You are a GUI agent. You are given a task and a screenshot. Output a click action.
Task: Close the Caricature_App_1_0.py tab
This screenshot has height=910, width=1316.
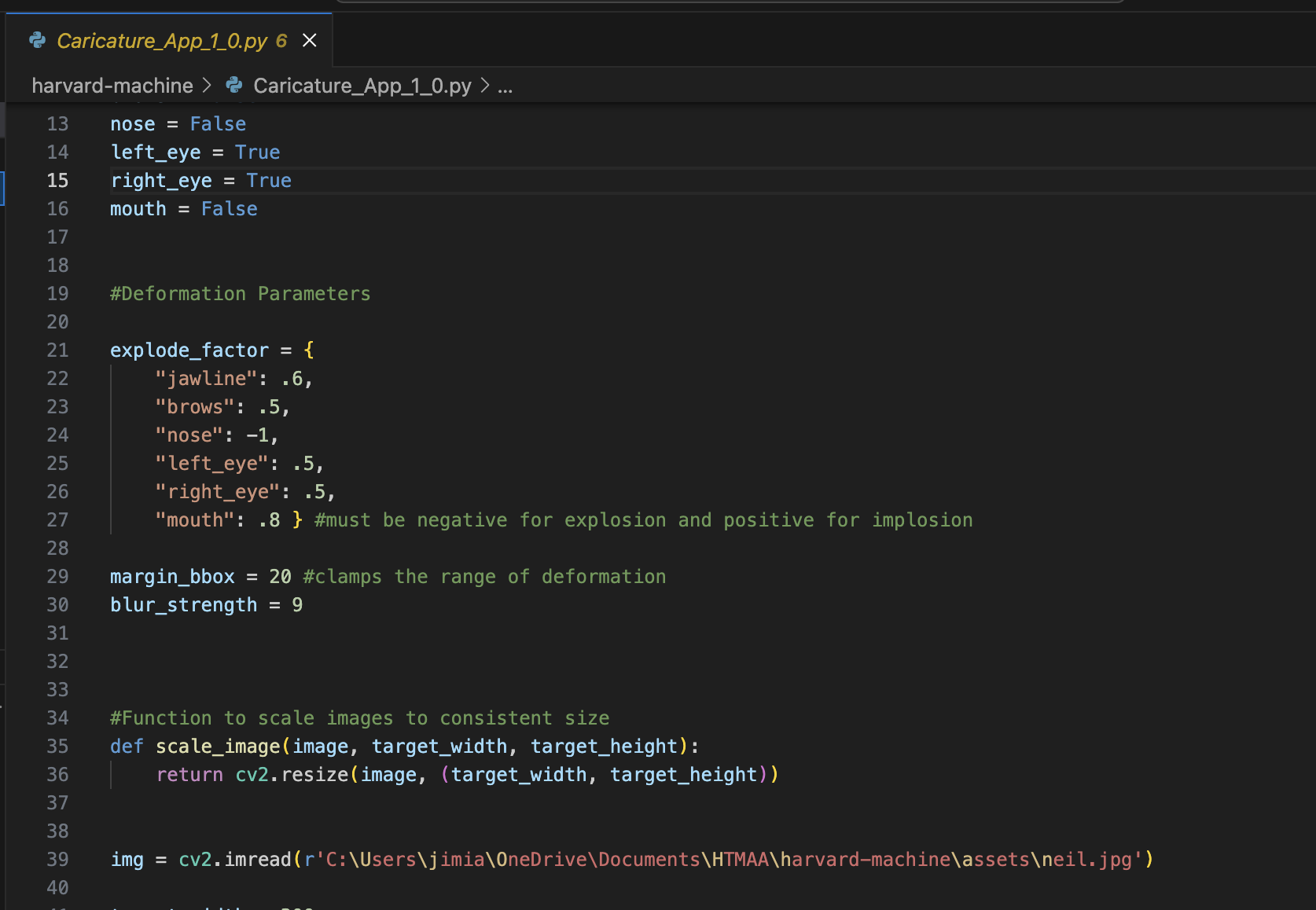(310, 40)
